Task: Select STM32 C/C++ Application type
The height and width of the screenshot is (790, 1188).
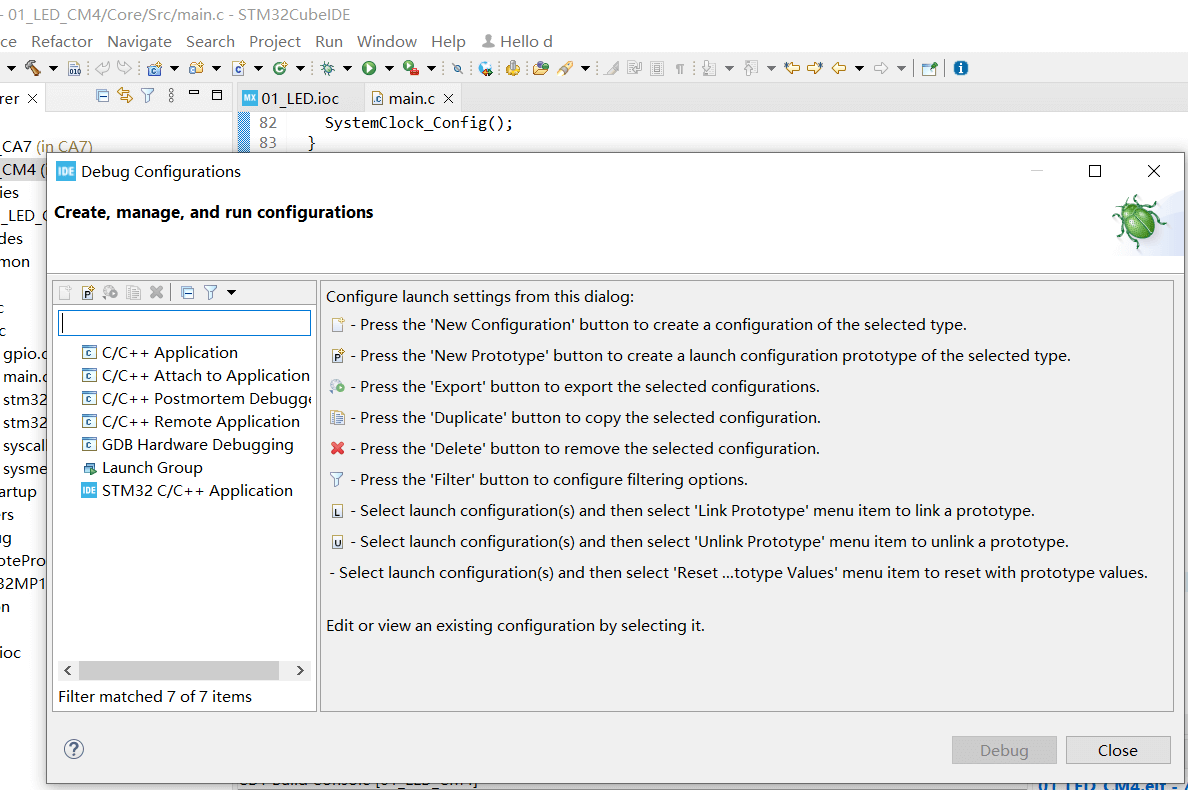Action: [x=187, y=491]
